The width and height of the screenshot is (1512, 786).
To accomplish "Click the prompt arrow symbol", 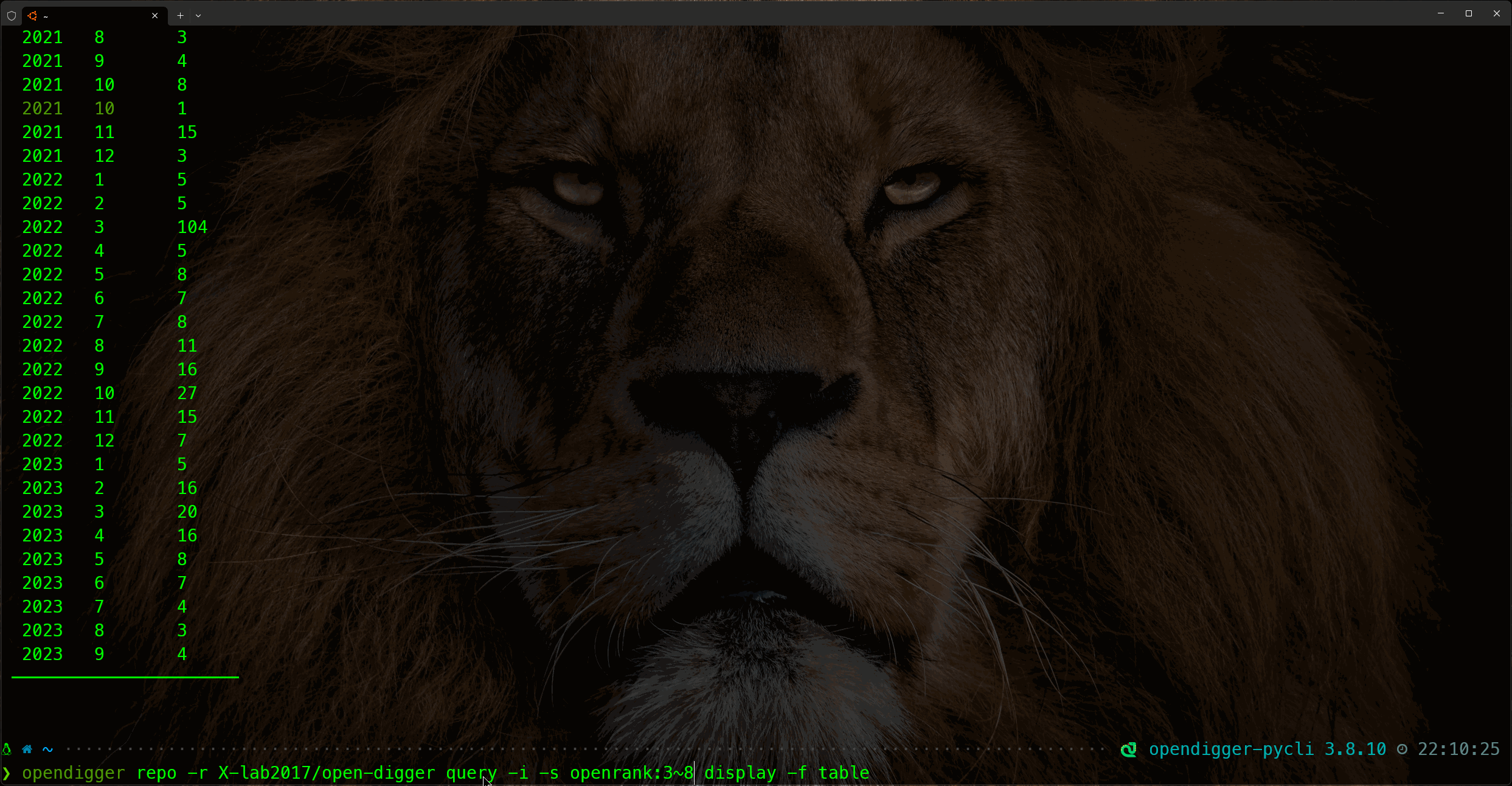I will point(7,773).
